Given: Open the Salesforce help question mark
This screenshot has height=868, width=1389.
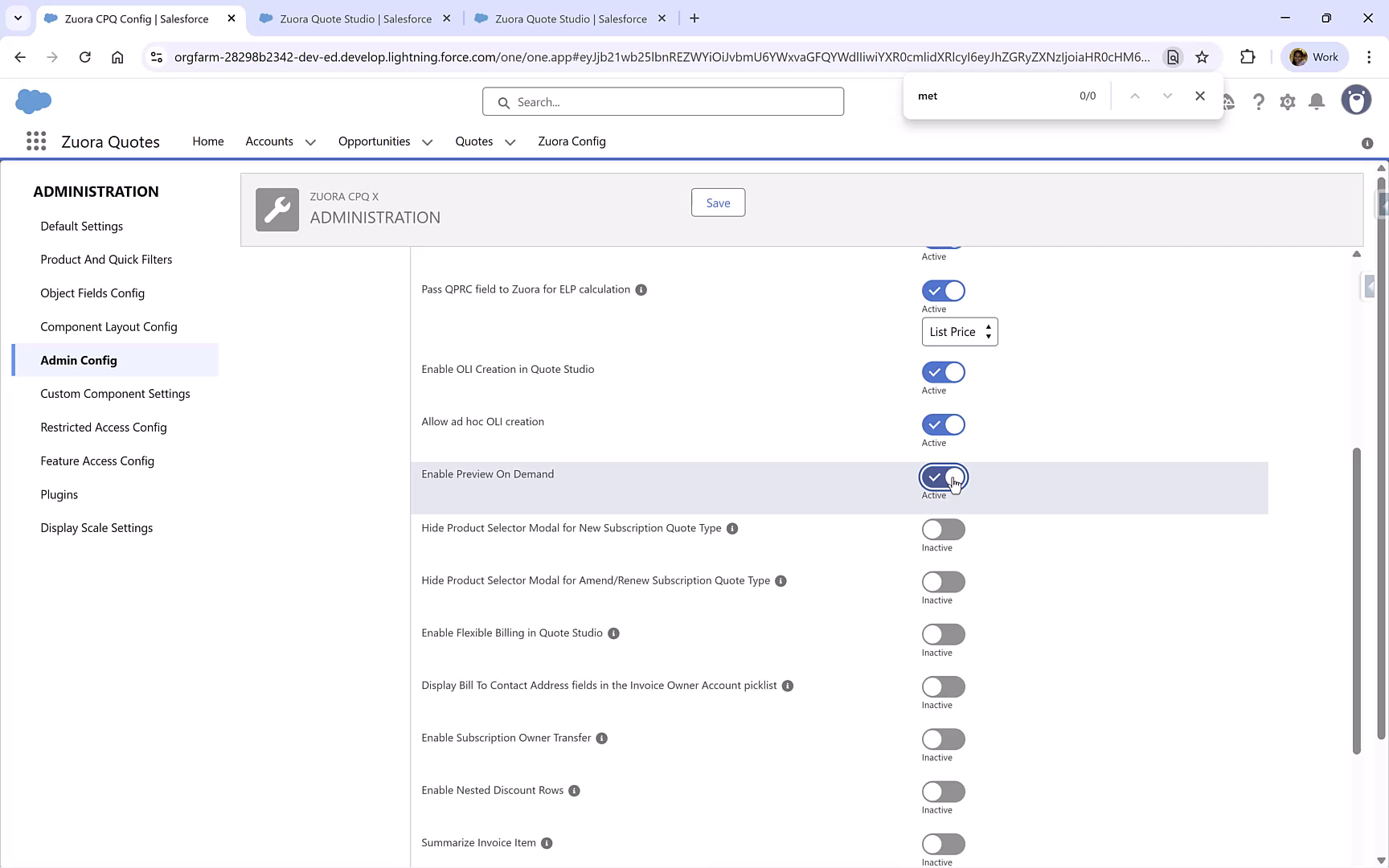Looking at the screenshot, I should pyautogui.click(x=1259, y=102).
